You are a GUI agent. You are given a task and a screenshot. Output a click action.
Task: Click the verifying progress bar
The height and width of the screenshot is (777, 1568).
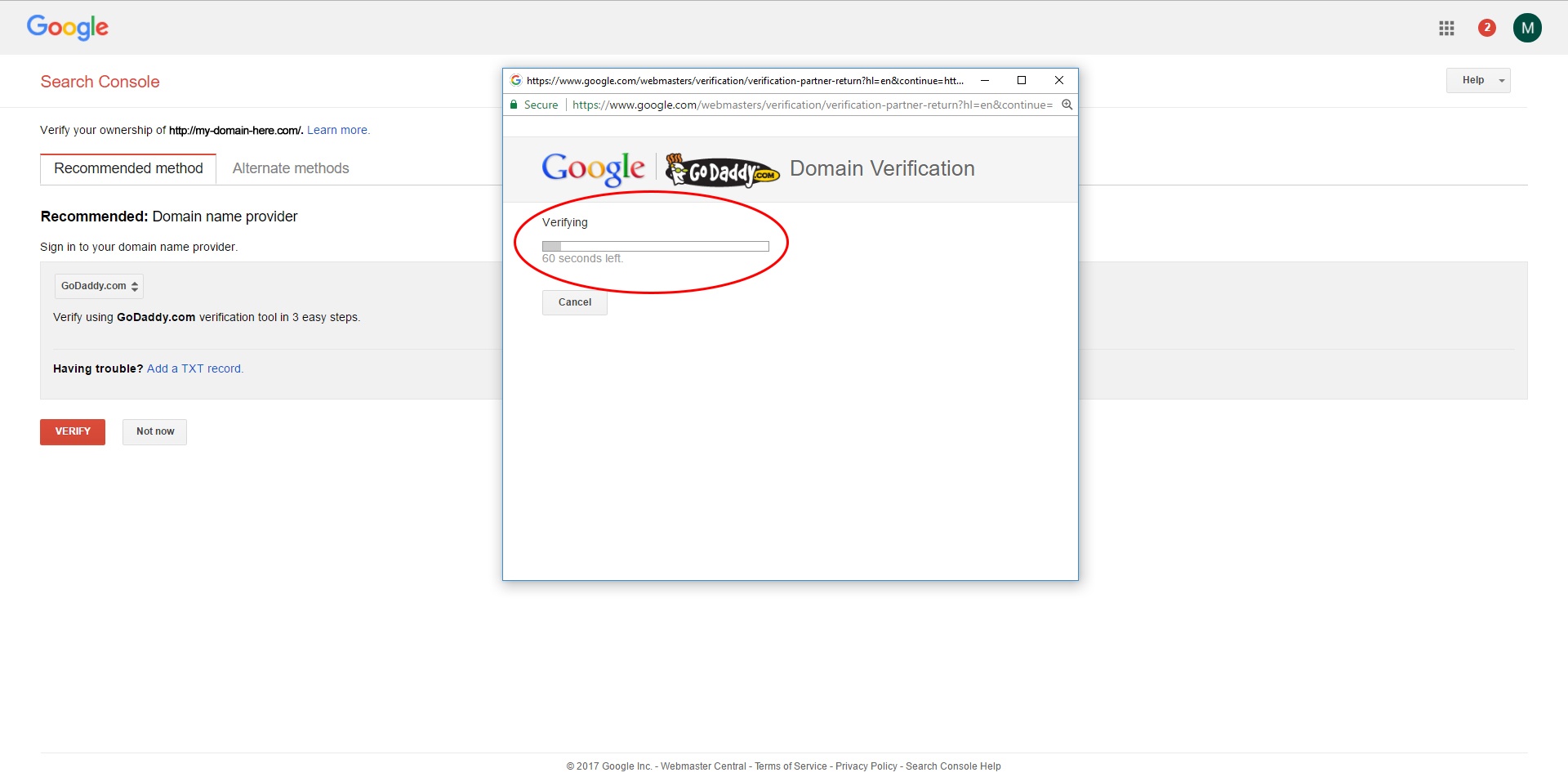pos(656,246)
